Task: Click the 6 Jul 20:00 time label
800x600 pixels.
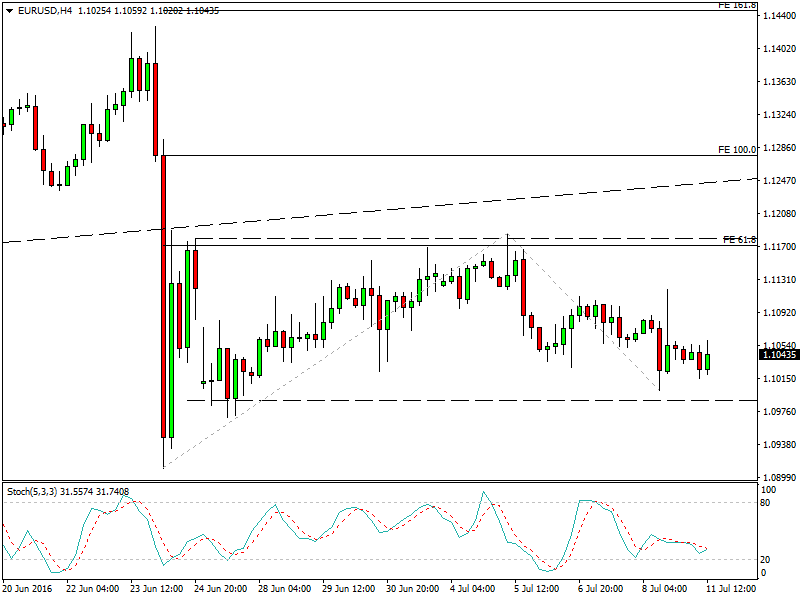Action: point(601,588)
